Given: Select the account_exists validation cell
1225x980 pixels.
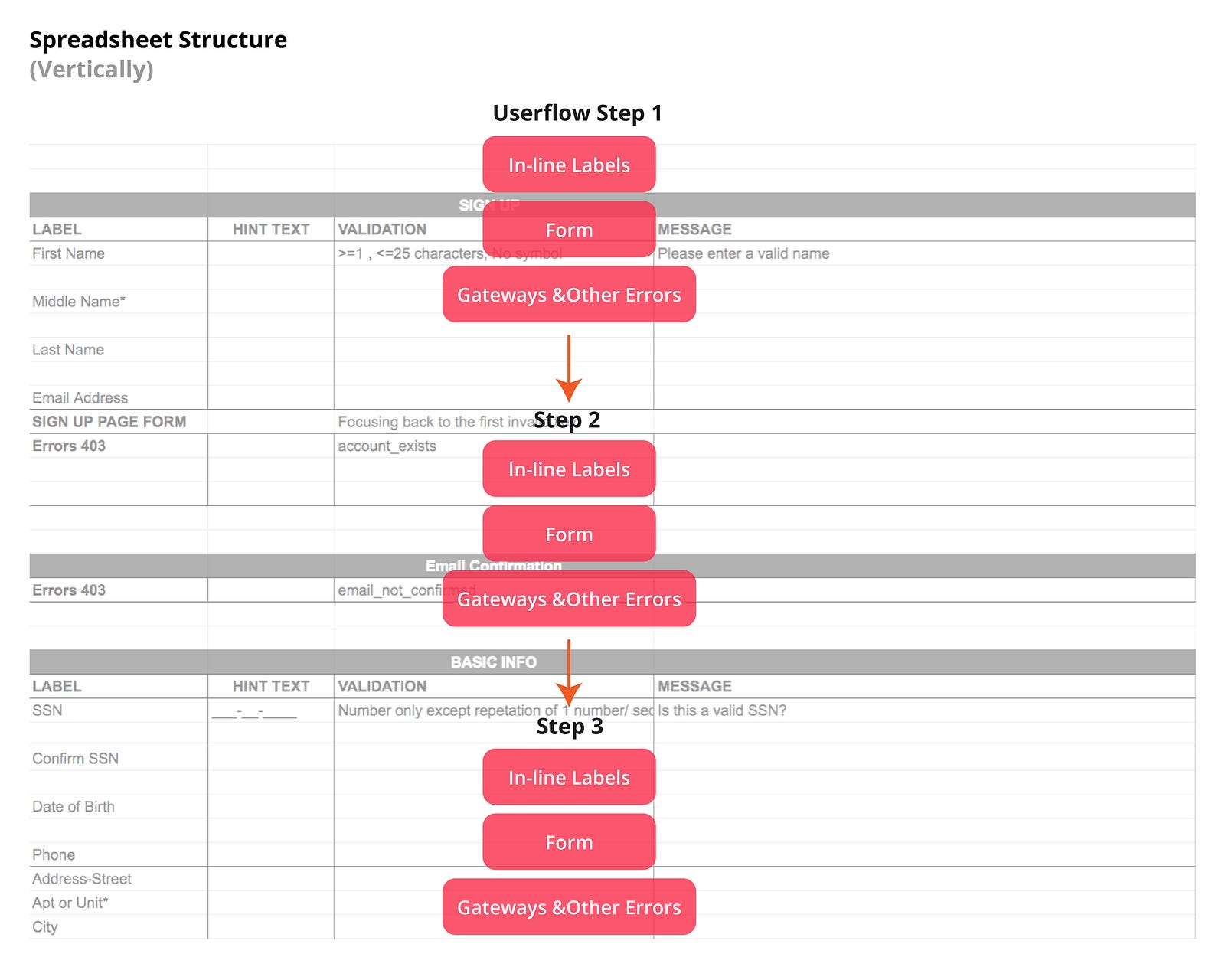Looking at the screenshot, I should pos(387,446).
